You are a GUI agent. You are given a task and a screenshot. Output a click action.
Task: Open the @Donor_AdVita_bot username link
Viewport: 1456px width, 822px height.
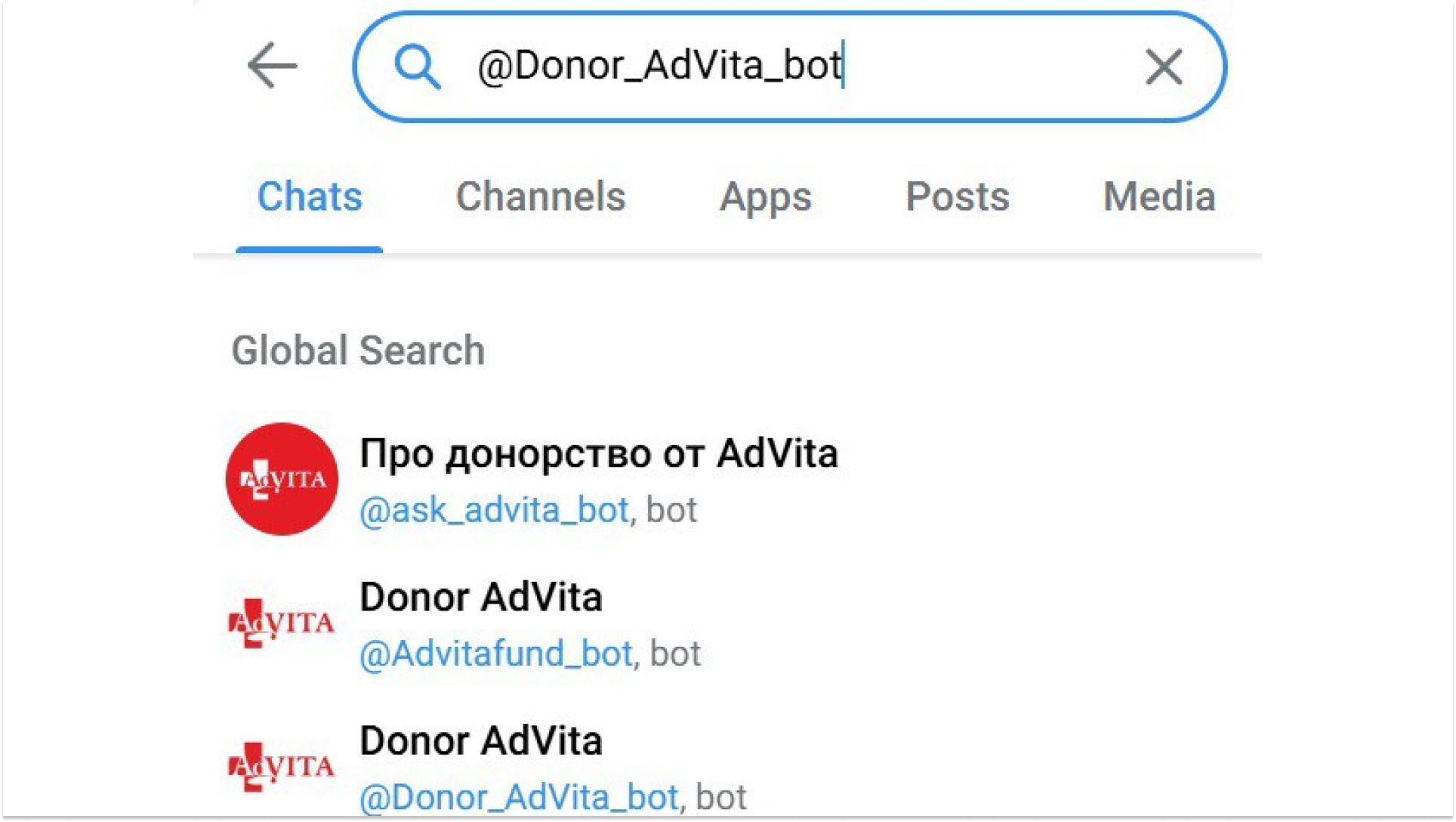[x=517, y=795]
